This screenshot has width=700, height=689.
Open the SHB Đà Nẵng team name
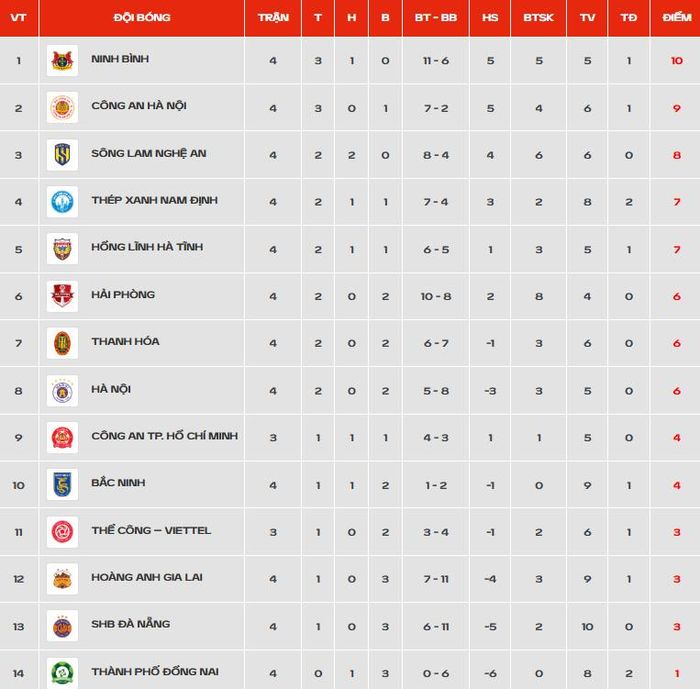click(130, 624)
